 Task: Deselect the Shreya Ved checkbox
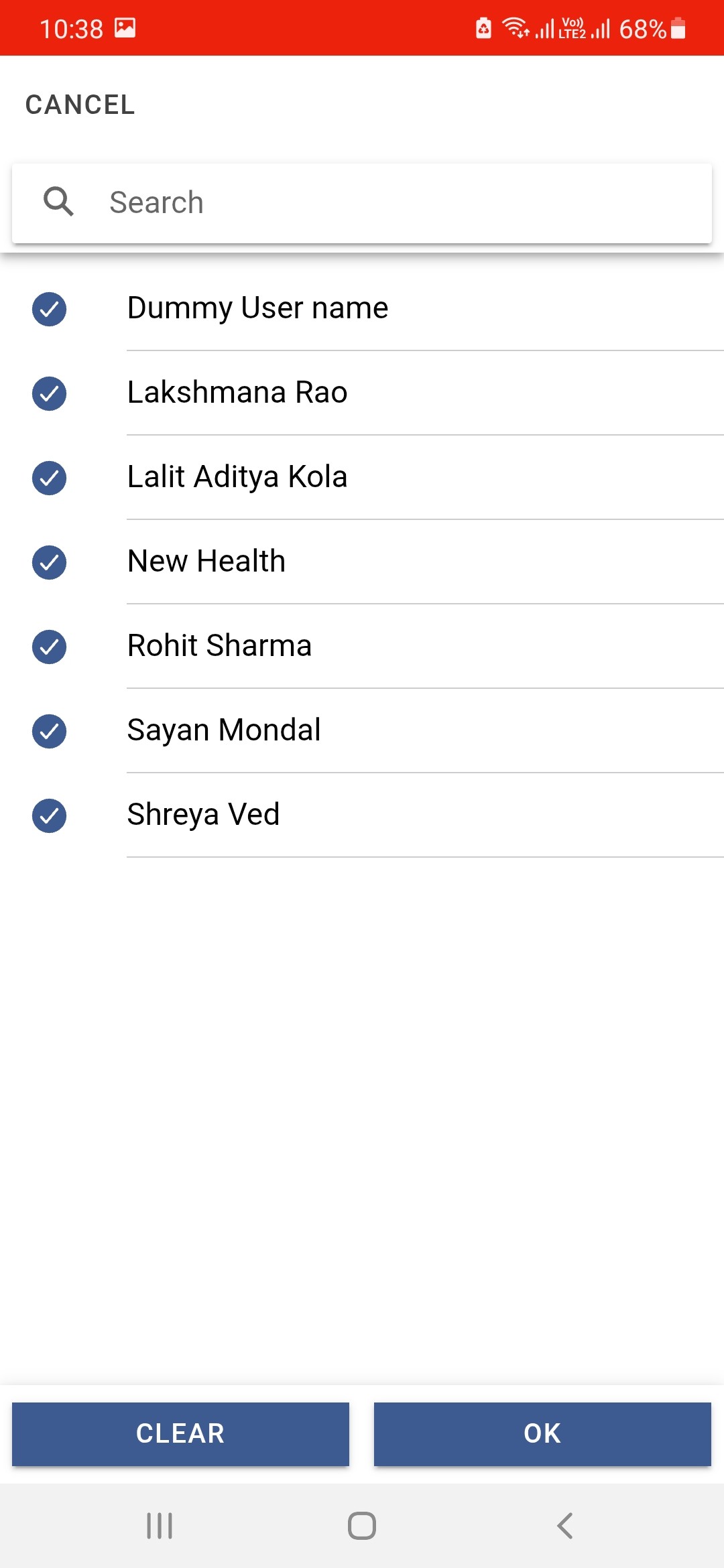49,815
